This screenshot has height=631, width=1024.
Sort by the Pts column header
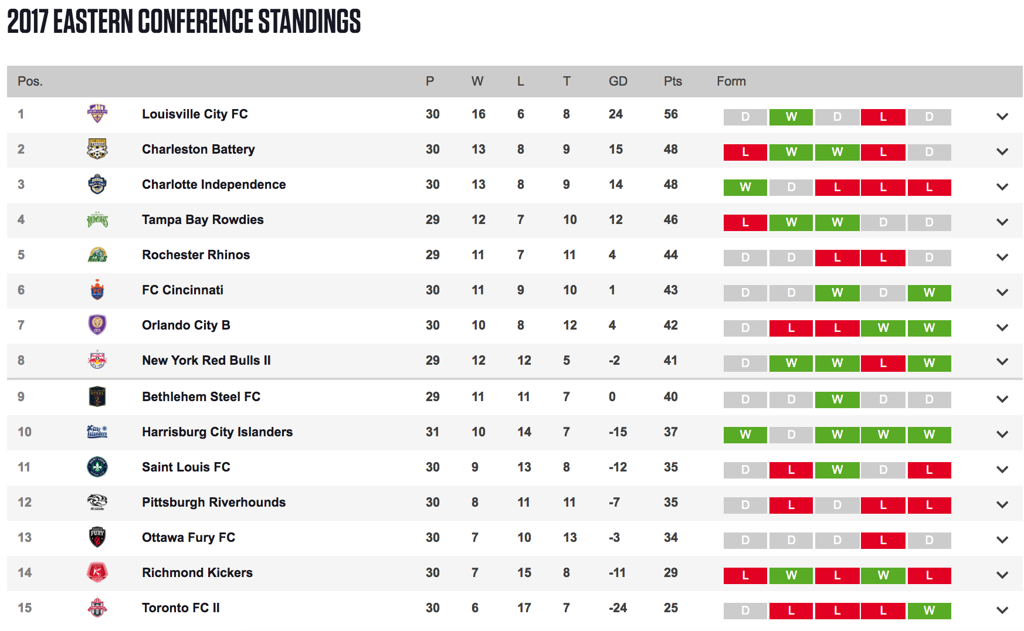[673, 81]
